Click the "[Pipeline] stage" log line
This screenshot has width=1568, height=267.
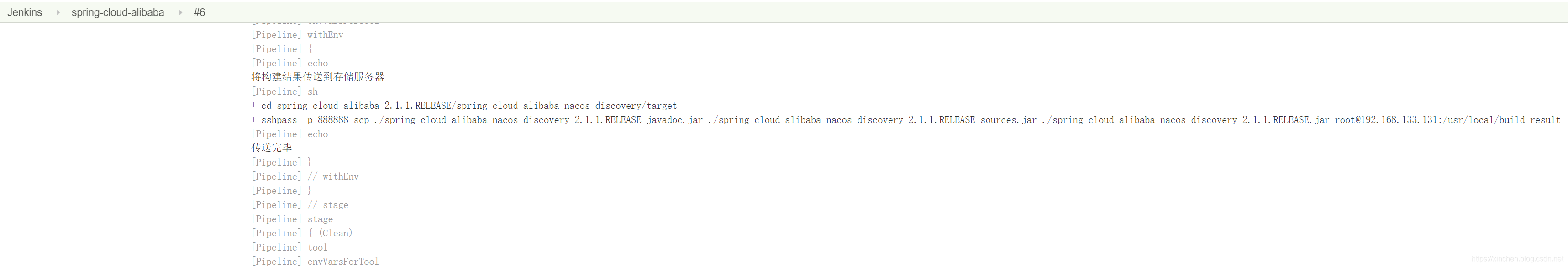tap(292, 219)
